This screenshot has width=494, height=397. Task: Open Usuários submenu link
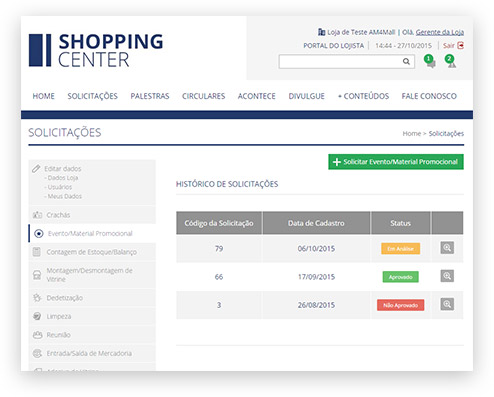[x=60, y=187]
